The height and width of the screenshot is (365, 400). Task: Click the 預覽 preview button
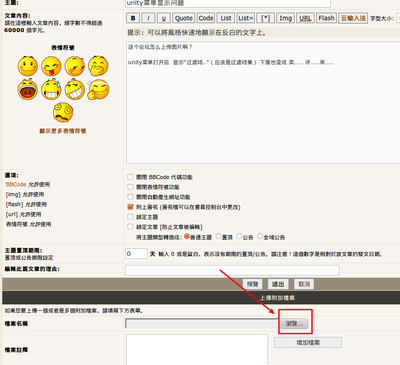pyautogui.click(x=252, y=284)
